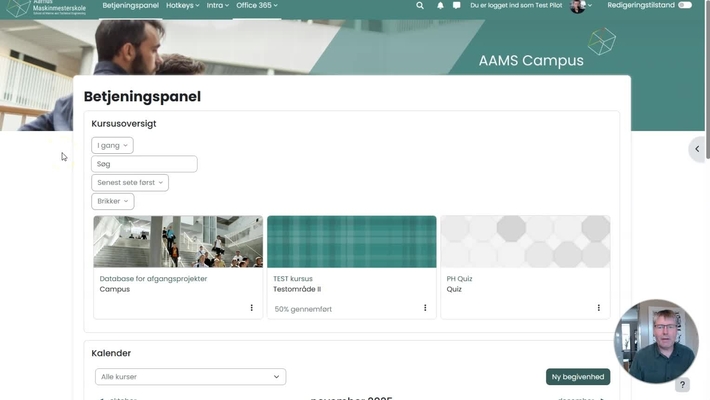Image resolution: width=710 pixels, height=400 pixels.
Task: Expand the 'Alle kurser' calendar dropdown
Action: click(x=191, y=377)
